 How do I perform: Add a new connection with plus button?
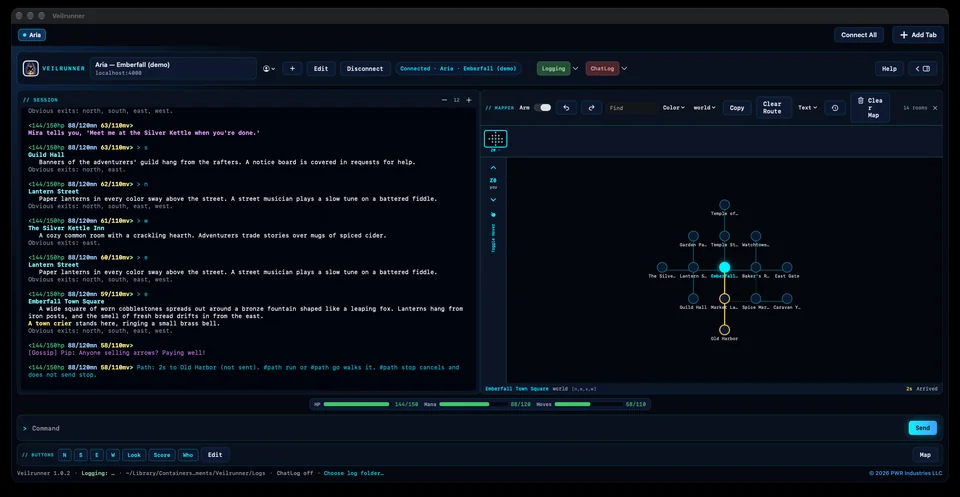[292, 69]
